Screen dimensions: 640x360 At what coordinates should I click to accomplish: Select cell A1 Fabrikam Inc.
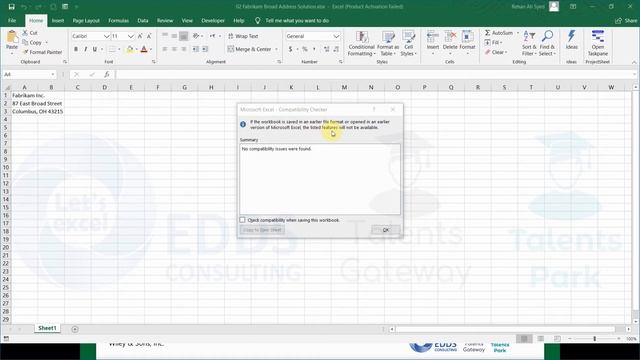(x=24, y=95)
